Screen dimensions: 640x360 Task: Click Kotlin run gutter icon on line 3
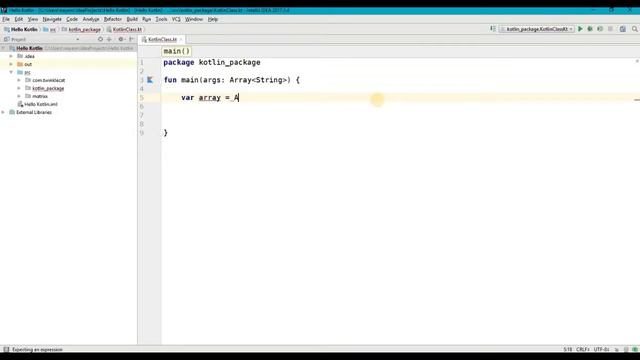click(150, 80)
